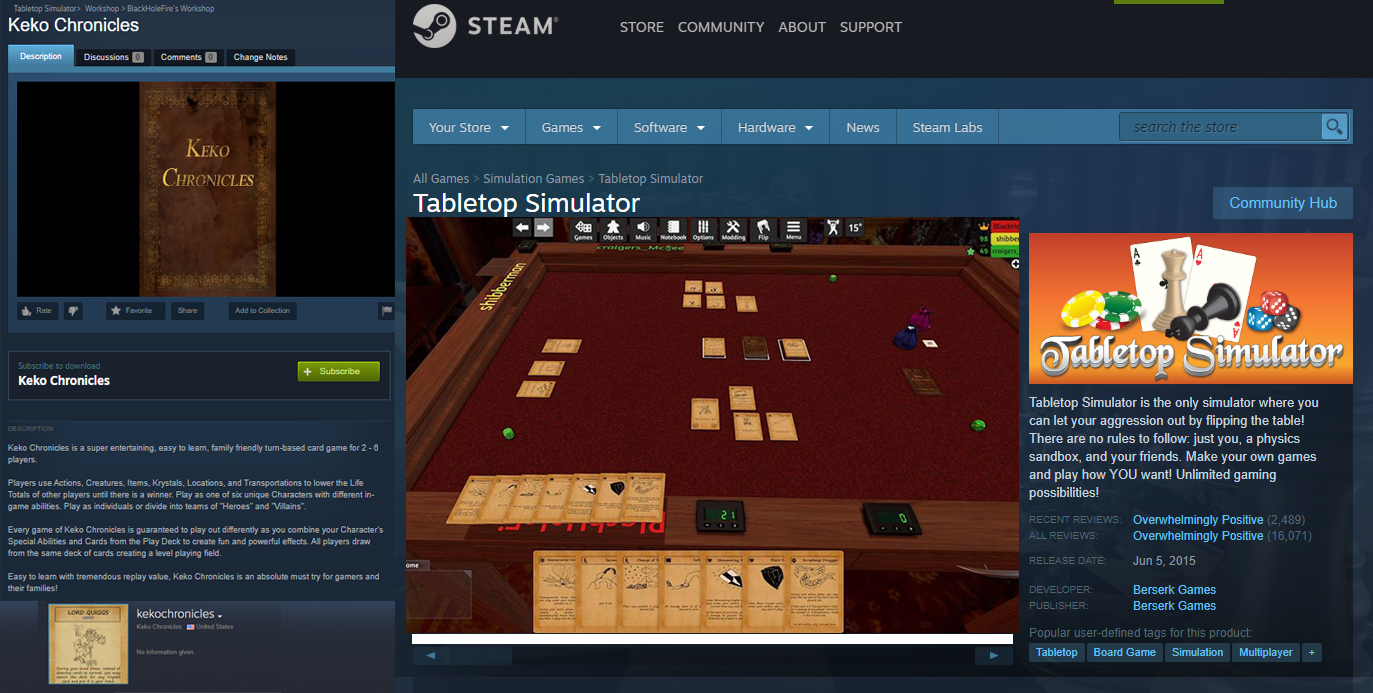This screenshot has width=1373, height=693.
Task: Click the search the store input field
Action: (1220, 127)
